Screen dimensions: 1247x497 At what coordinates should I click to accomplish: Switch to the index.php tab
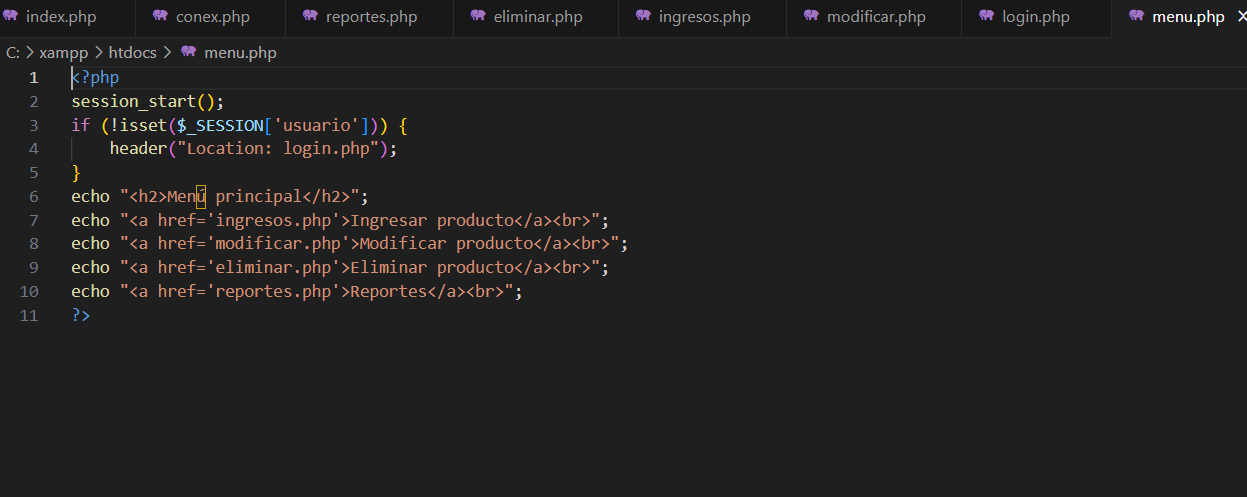click(60, 17)
